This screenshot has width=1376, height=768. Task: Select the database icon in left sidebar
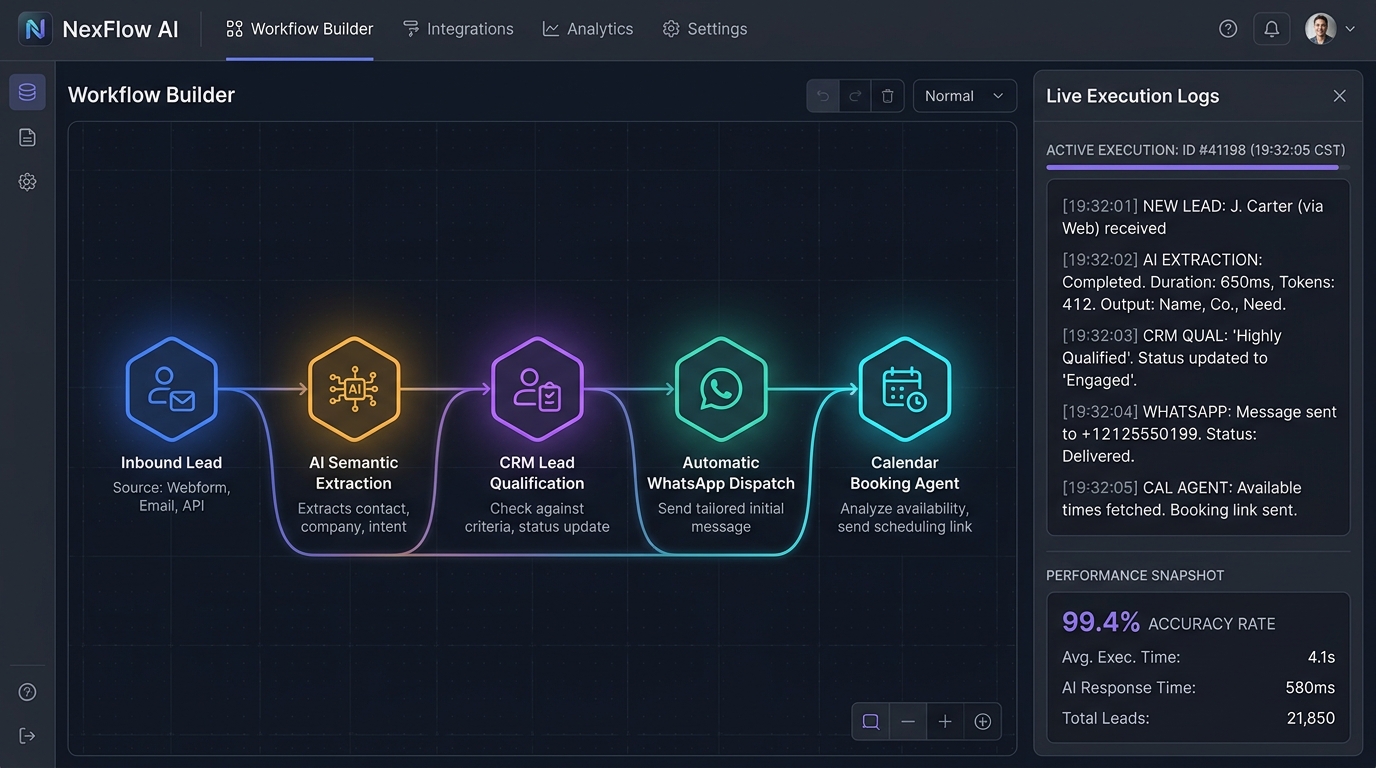[x=27, y=92]
